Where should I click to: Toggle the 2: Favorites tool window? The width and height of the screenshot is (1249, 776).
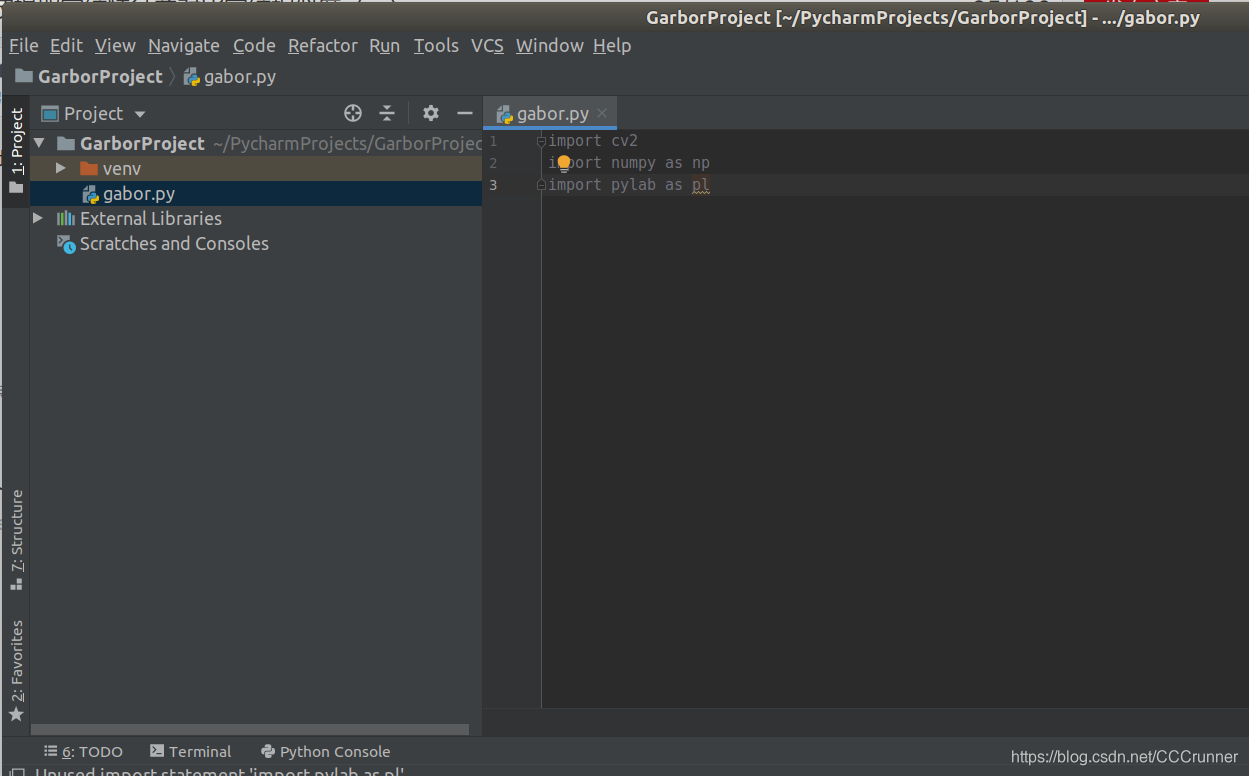coord(16,672)
